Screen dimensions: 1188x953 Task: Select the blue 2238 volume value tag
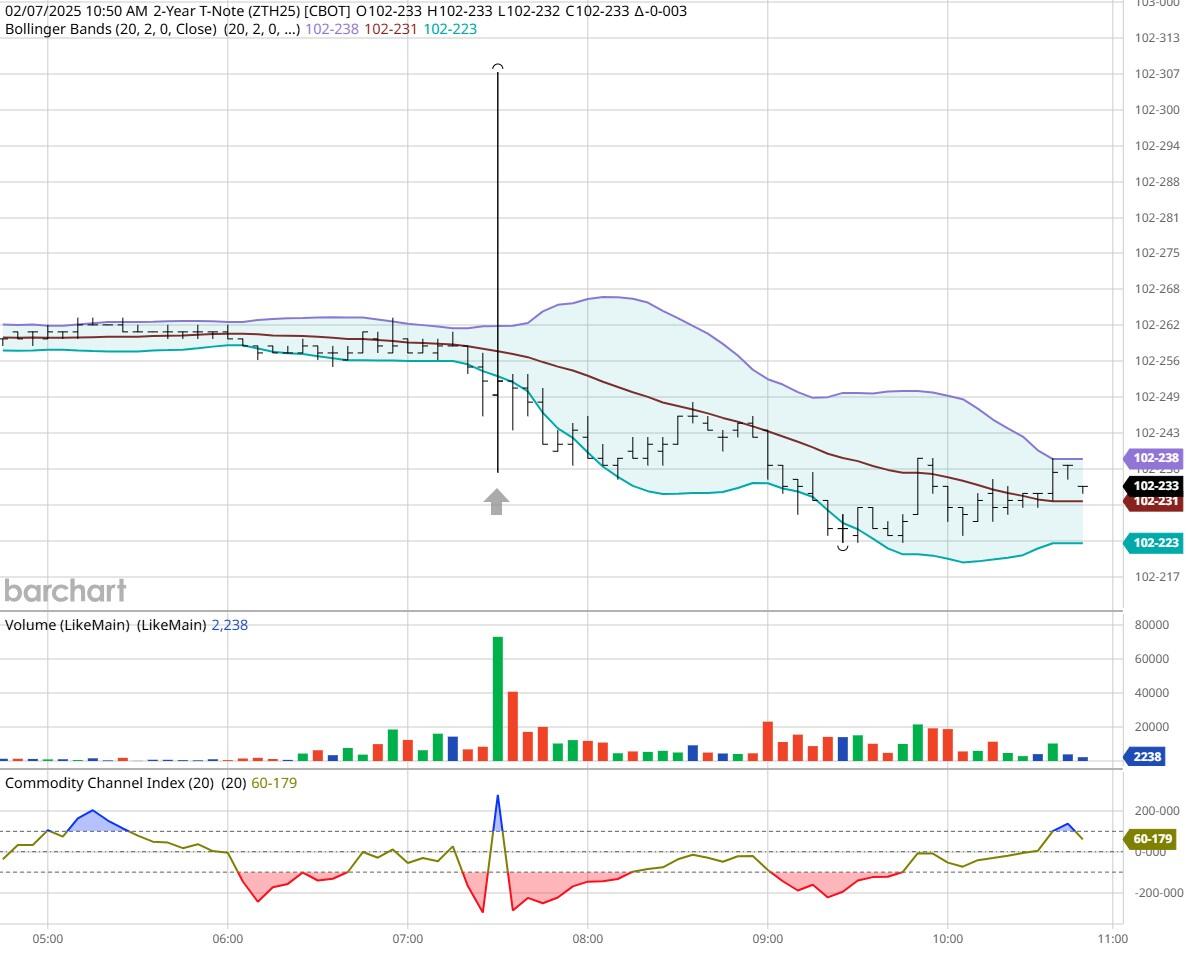pyautogui.click(x=1146, y=757)
